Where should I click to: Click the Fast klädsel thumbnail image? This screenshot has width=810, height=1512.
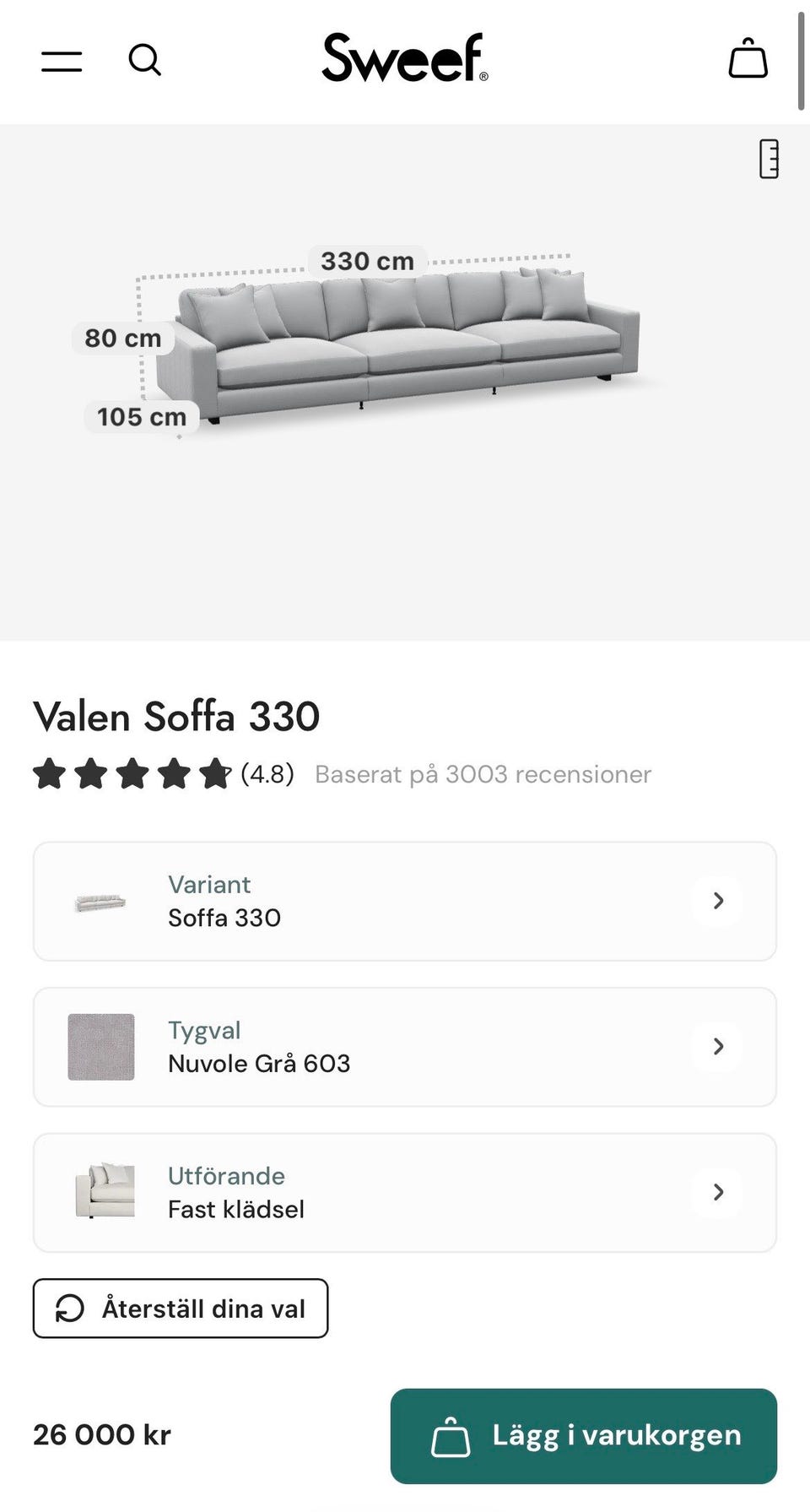pos(105,1190)
